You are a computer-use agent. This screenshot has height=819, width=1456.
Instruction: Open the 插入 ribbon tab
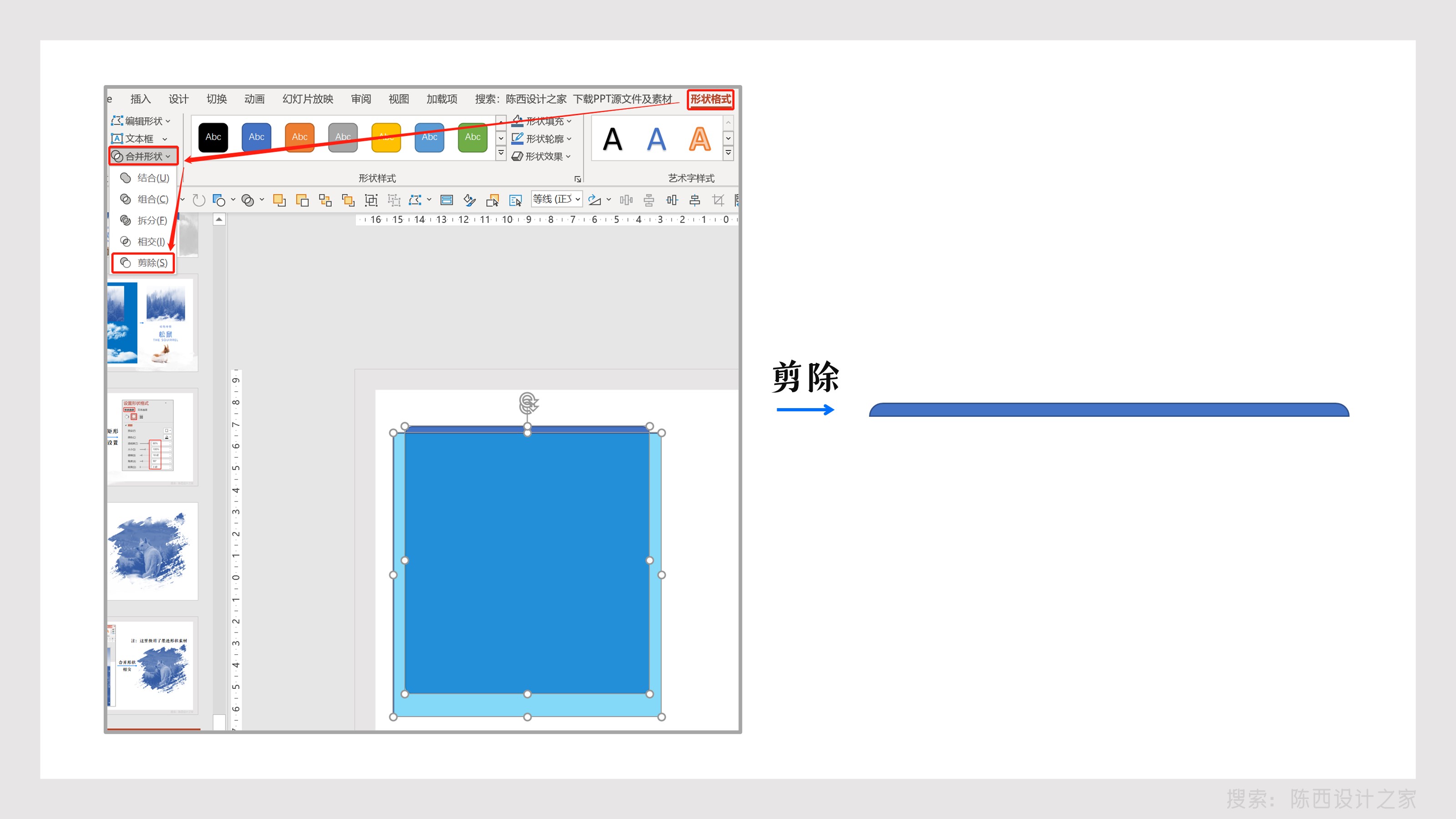coord(140,100)
